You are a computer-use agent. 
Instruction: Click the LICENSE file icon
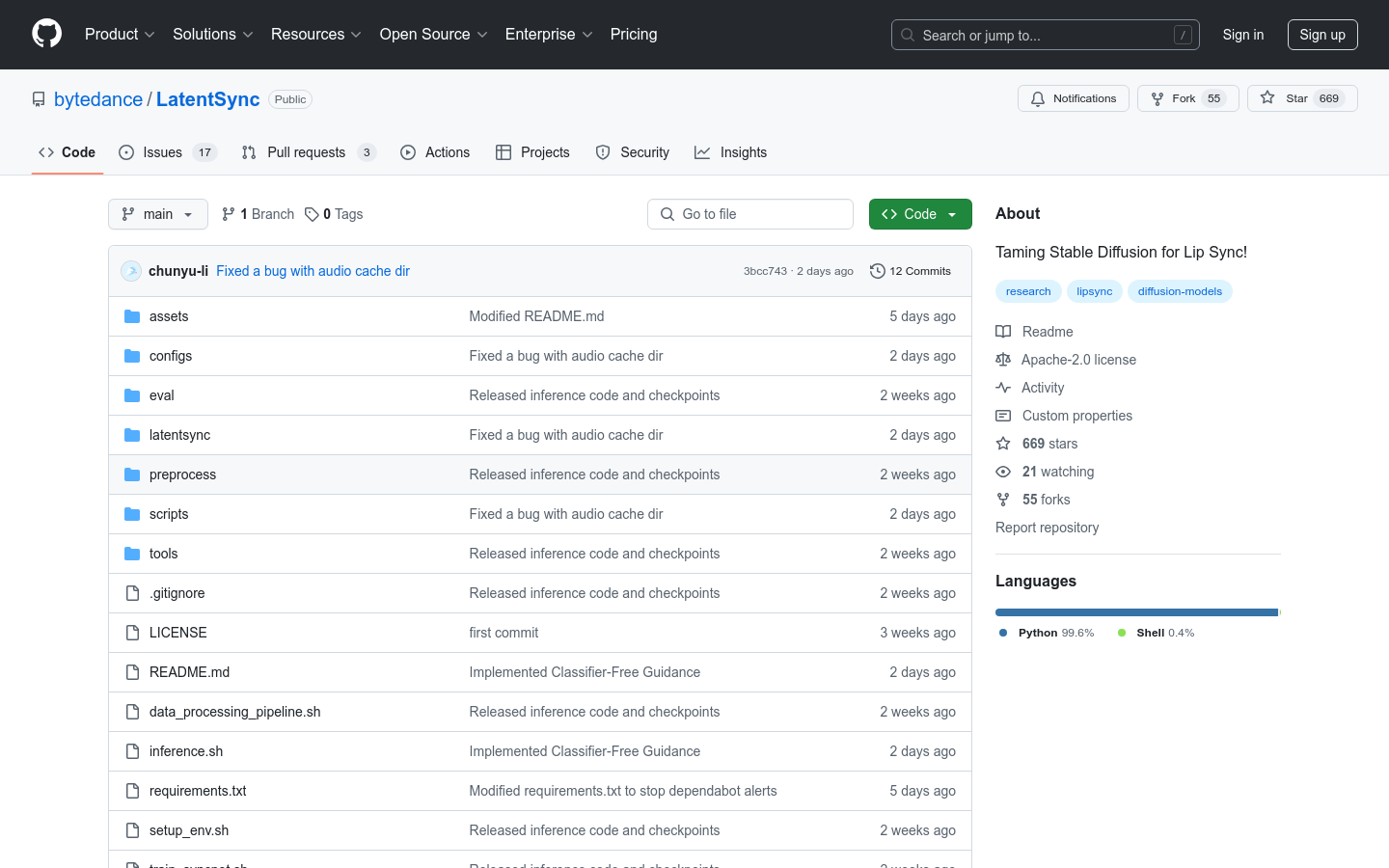pos(132,633)
